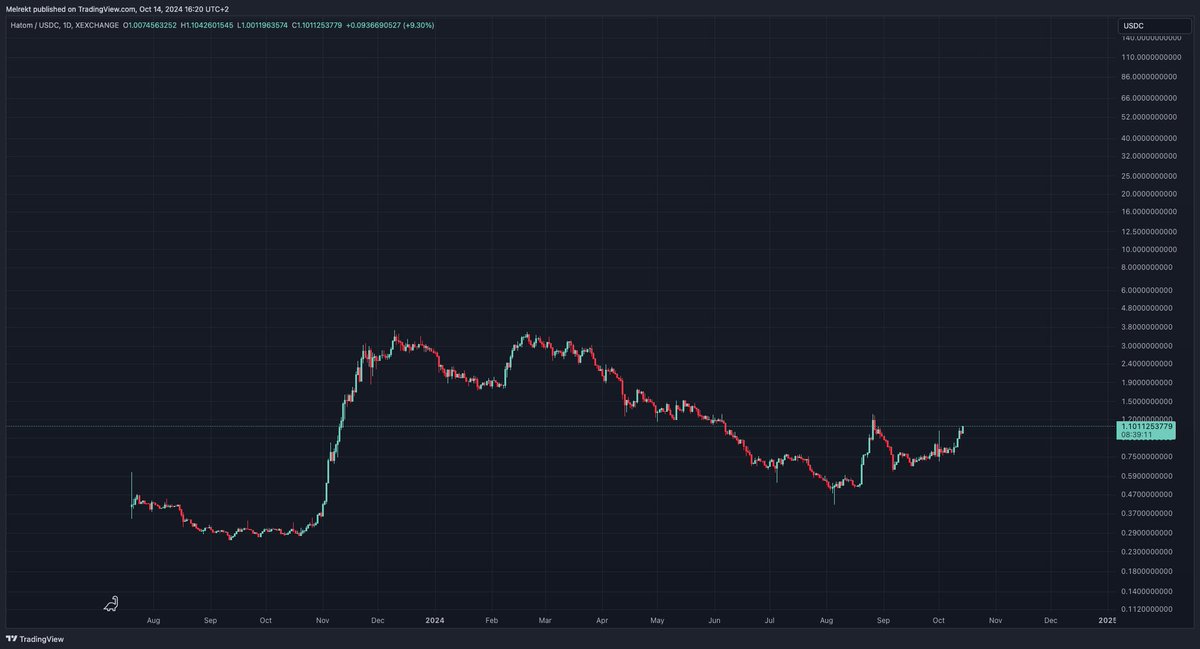1200x649 pixels.
Task: Click the current price label 1.1011253779
Action: (1148, 427)
